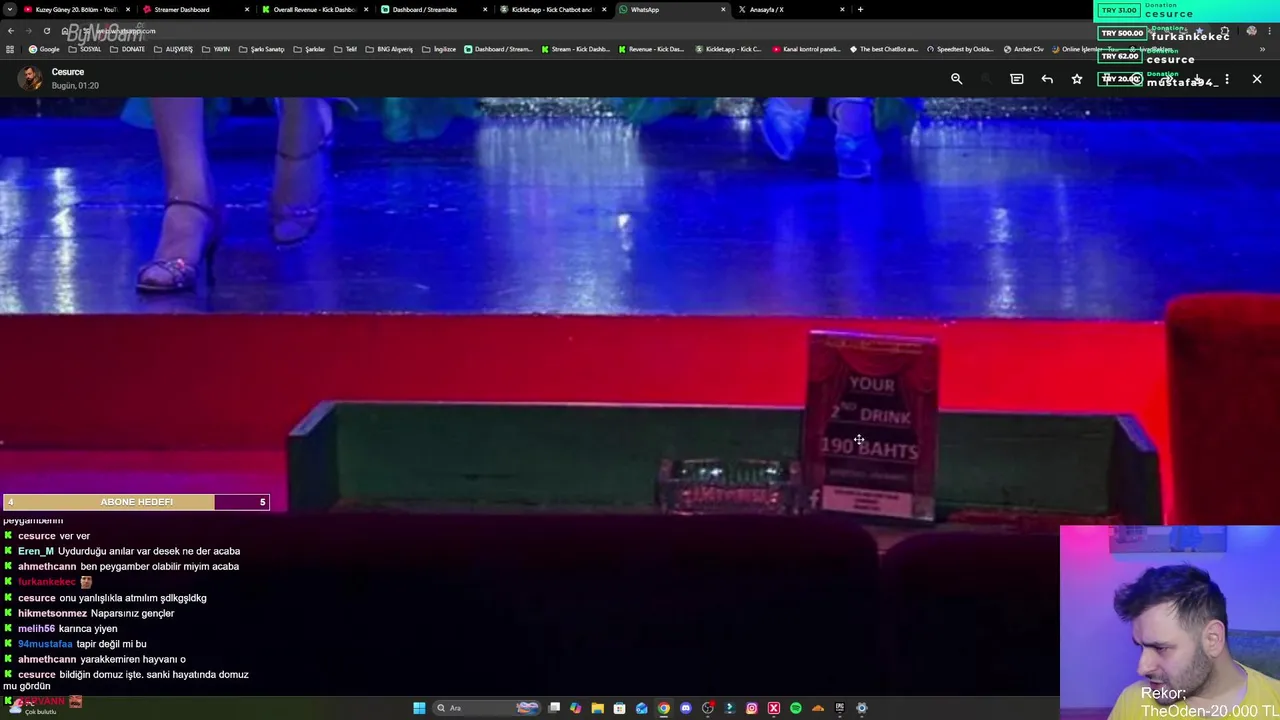Open The best ChatBot bookmark
The image size is (1280, 720).
(x=883, y=49)
